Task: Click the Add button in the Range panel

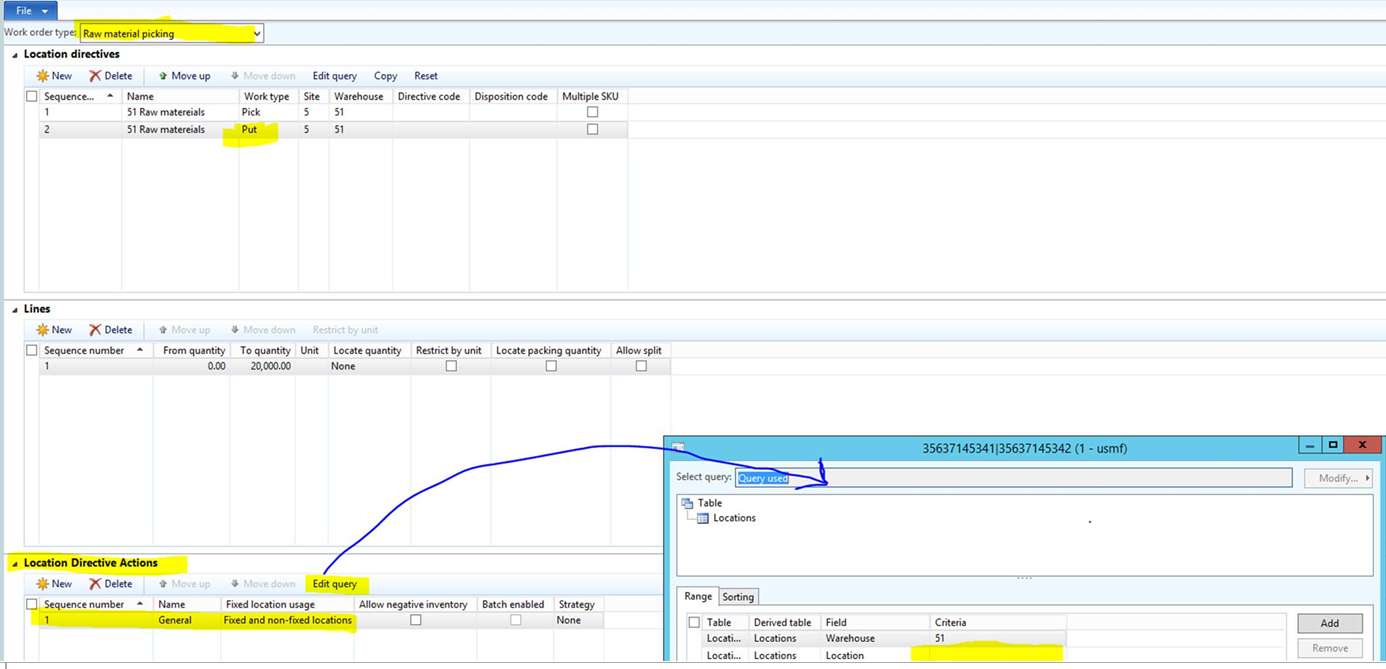Action: click(x=1329, y=622)
